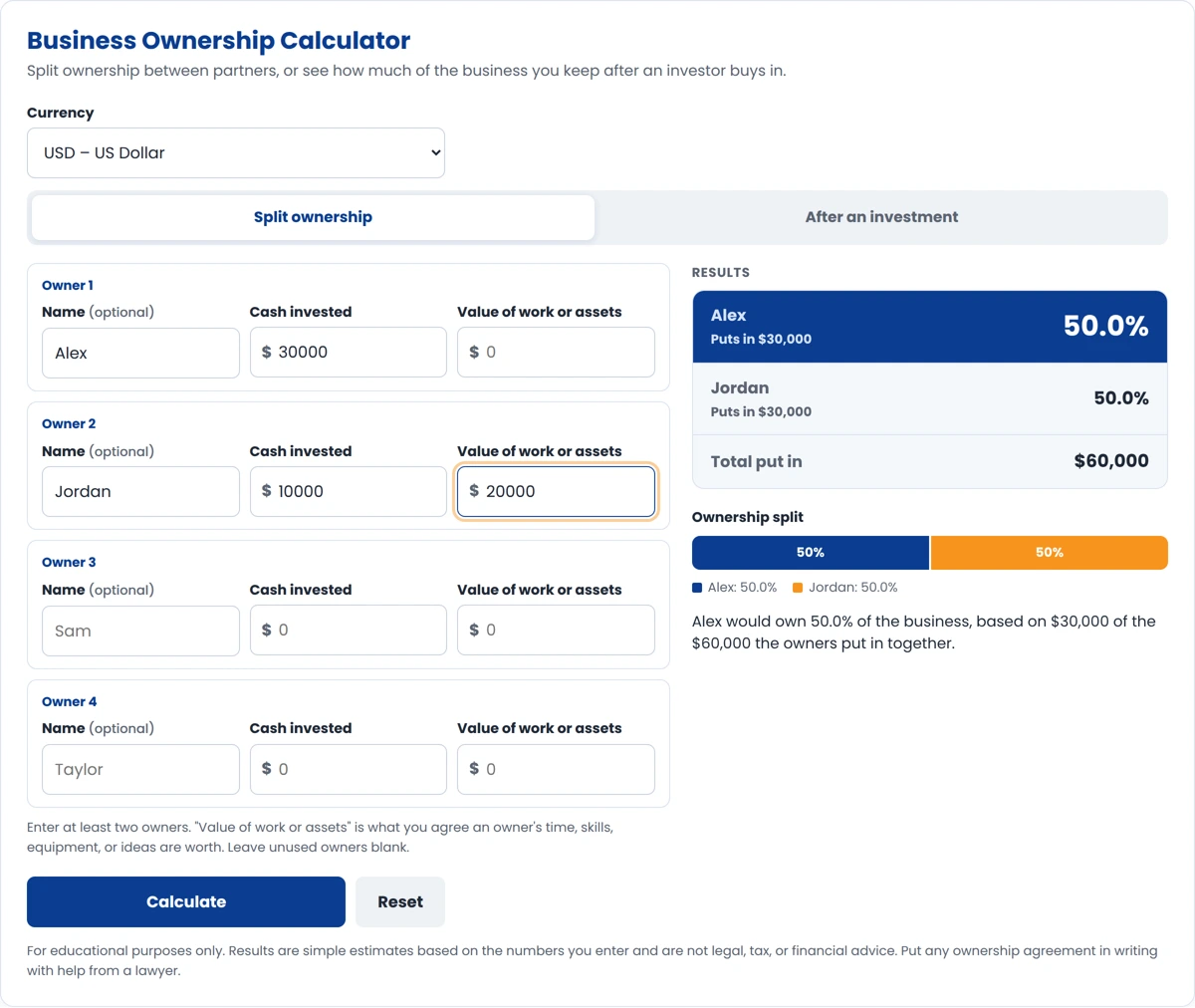Click Owner 3 name field with Sam placeholder

(x=140, y=630)
